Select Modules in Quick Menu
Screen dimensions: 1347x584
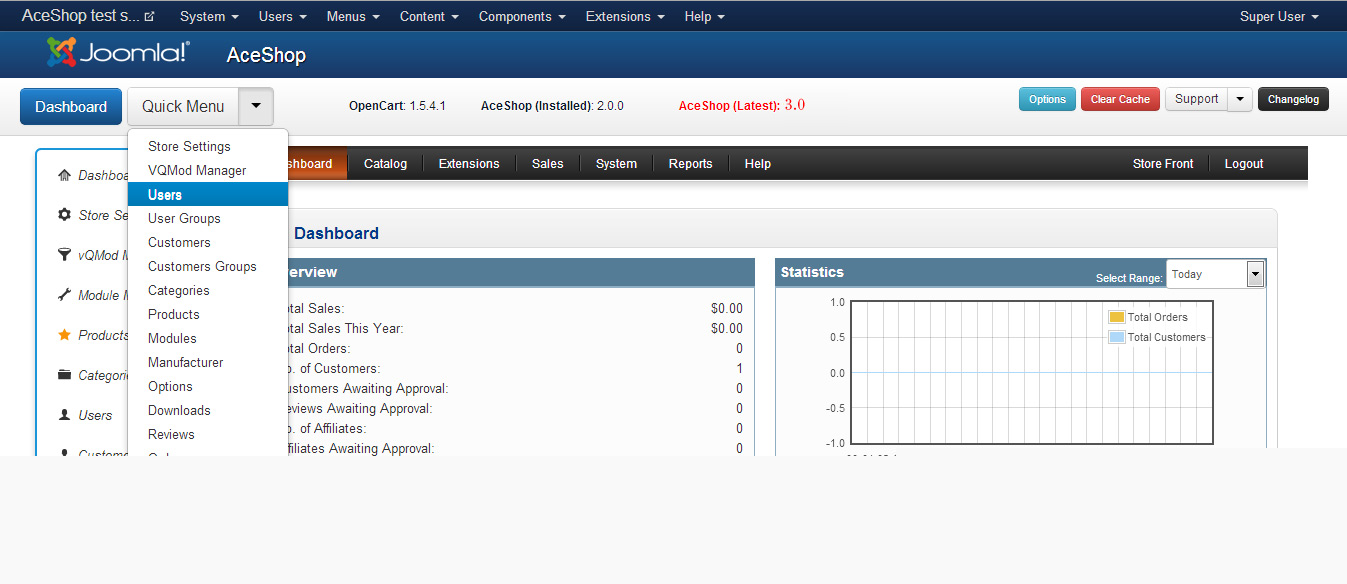click(x=208, y=338)
